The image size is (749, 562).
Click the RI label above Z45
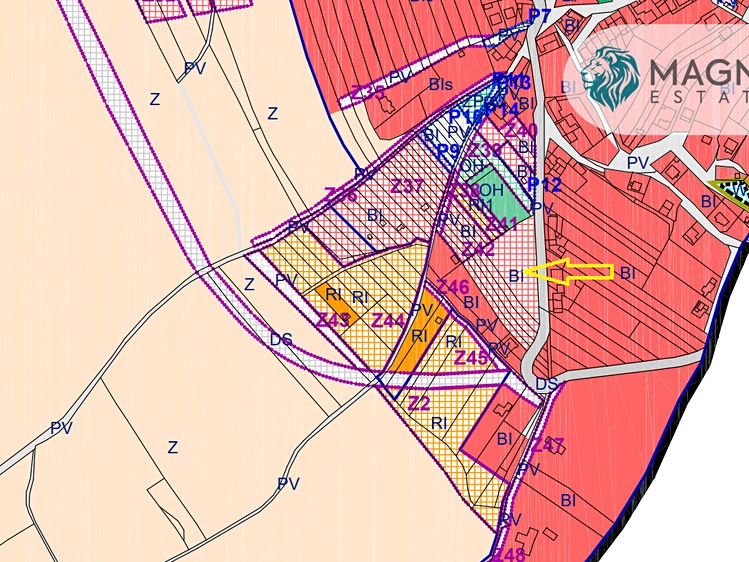point(453,341)
